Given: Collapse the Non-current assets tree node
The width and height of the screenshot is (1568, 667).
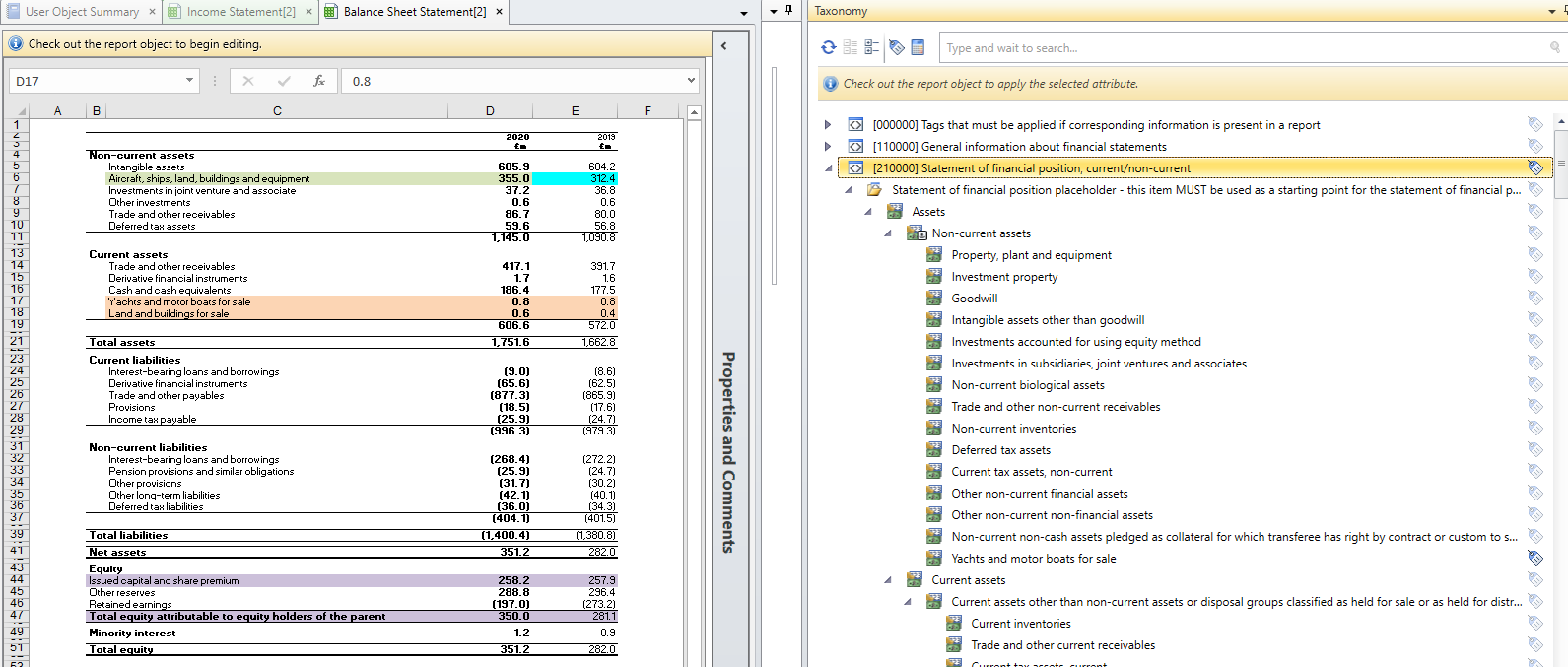Looking at the screenshot, I should (888, 233).
